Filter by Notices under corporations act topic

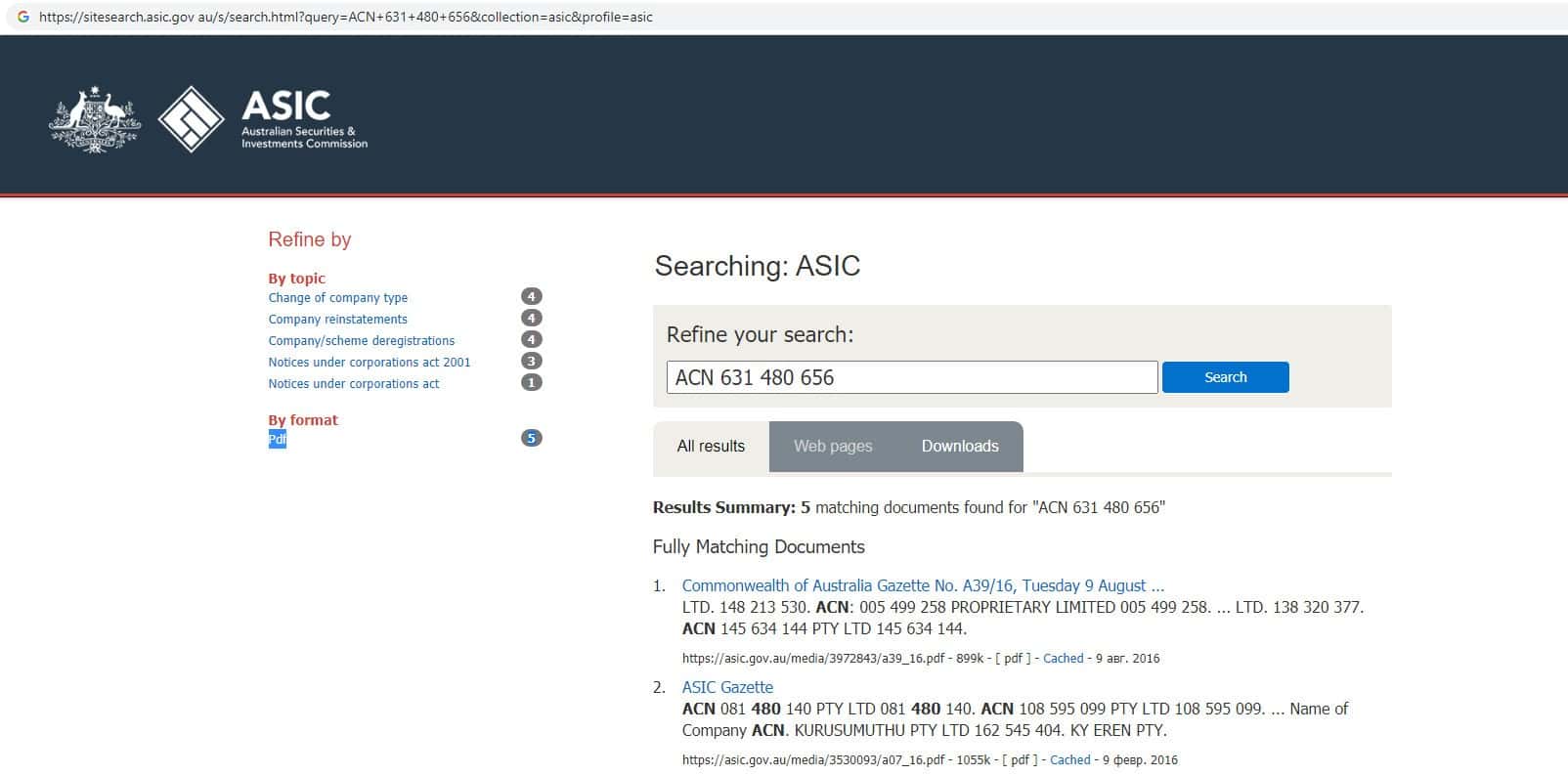(354, 384)
